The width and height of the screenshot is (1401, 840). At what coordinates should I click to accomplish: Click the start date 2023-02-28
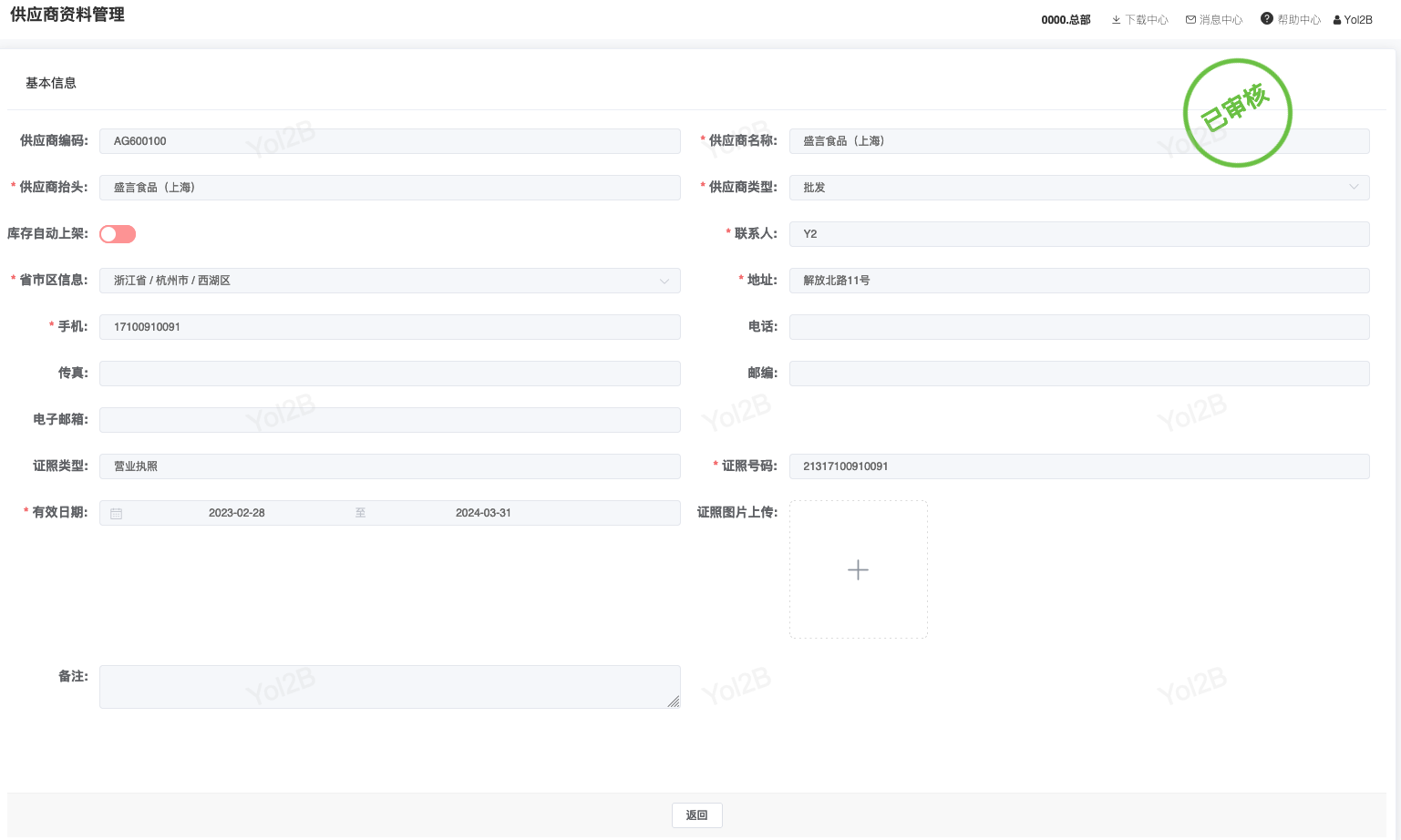(x=237, y=513)
